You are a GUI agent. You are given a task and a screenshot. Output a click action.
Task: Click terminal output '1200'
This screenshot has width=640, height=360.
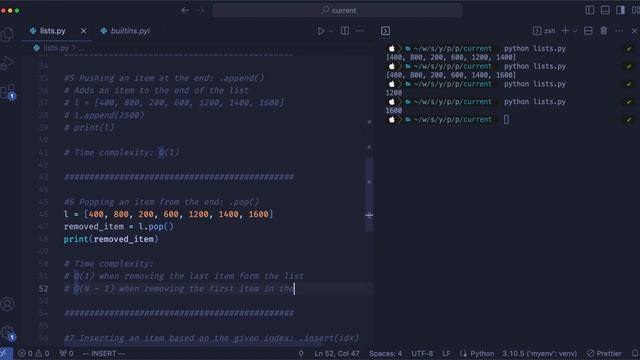pyautogui.click(x=393, y=93)
